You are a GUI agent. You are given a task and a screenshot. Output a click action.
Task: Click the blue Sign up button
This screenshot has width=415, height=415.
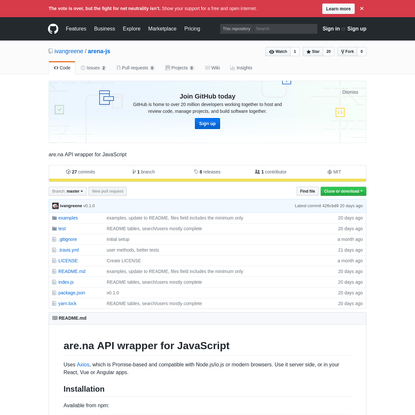tap(207, 124)
